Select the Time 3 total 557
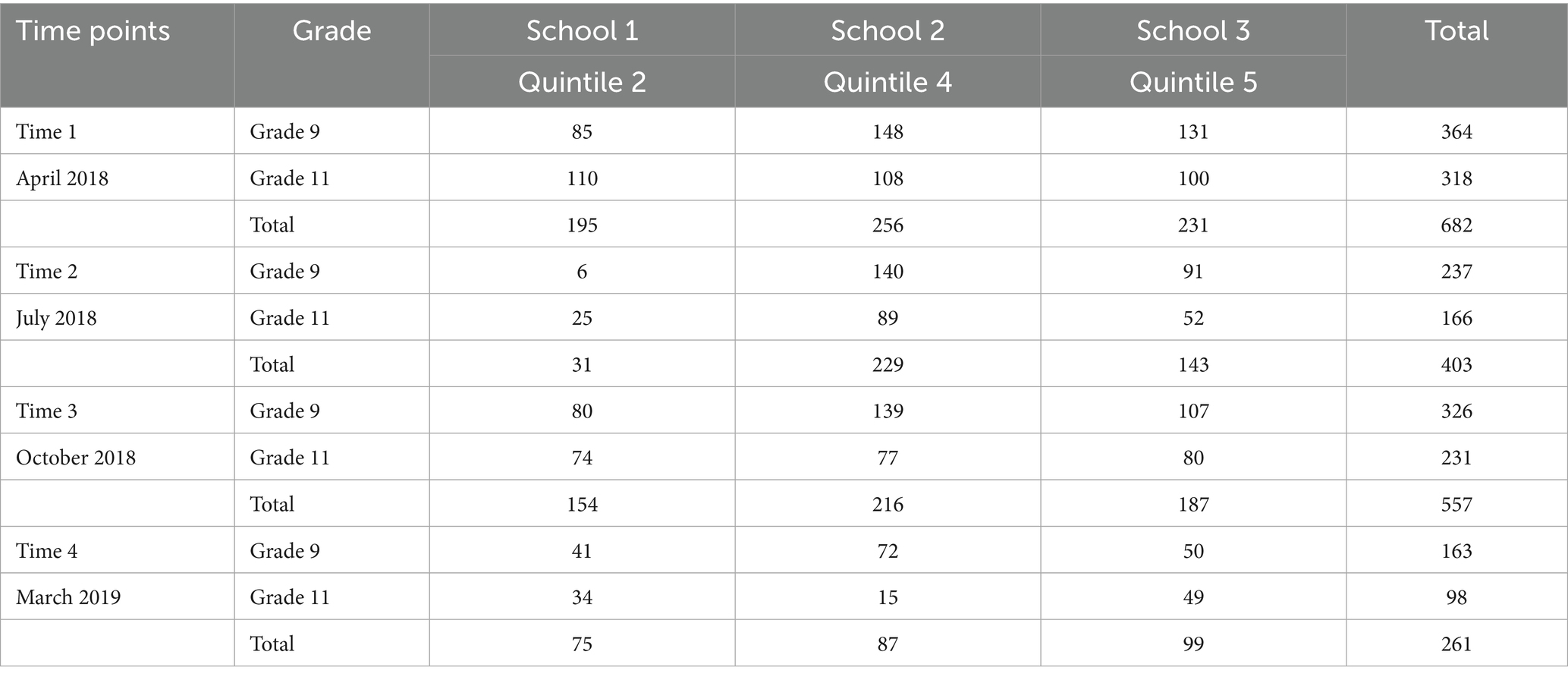 click(1456, 505)
